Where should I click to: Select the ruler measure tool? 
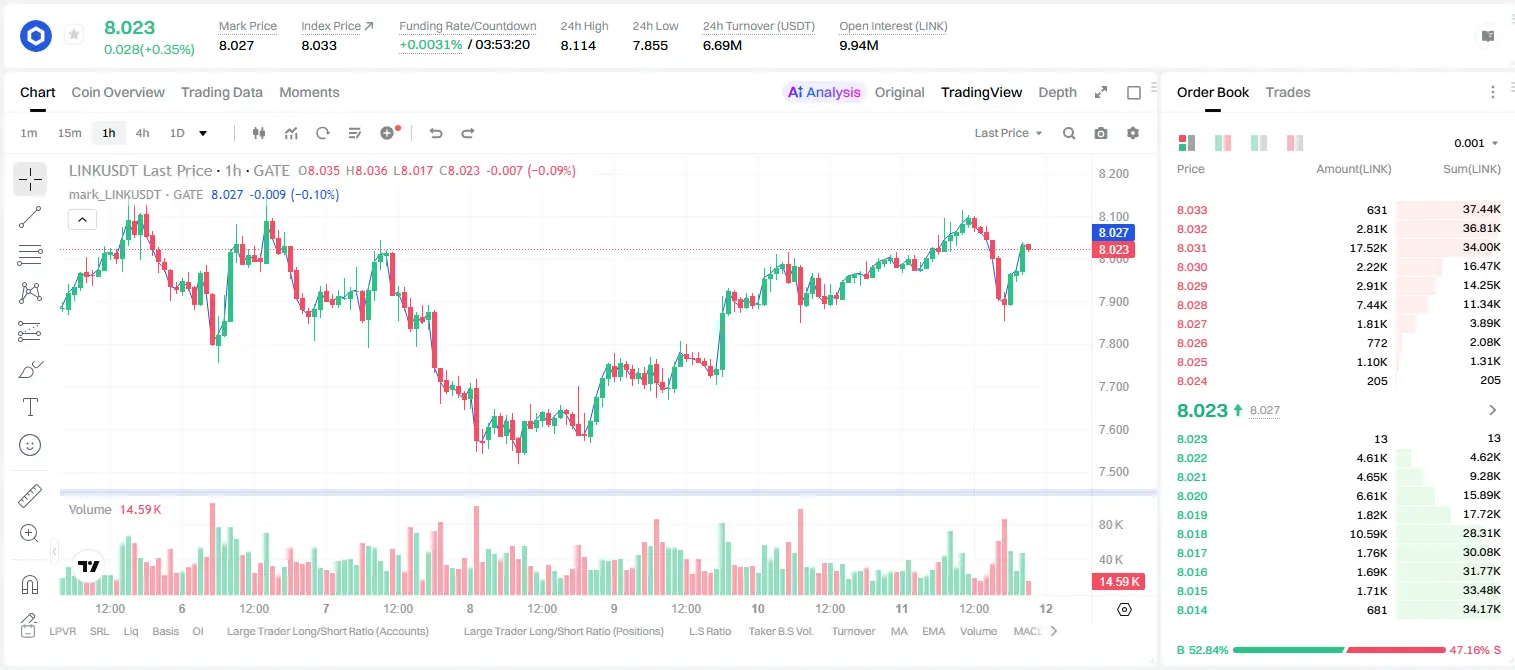point(30,496)
